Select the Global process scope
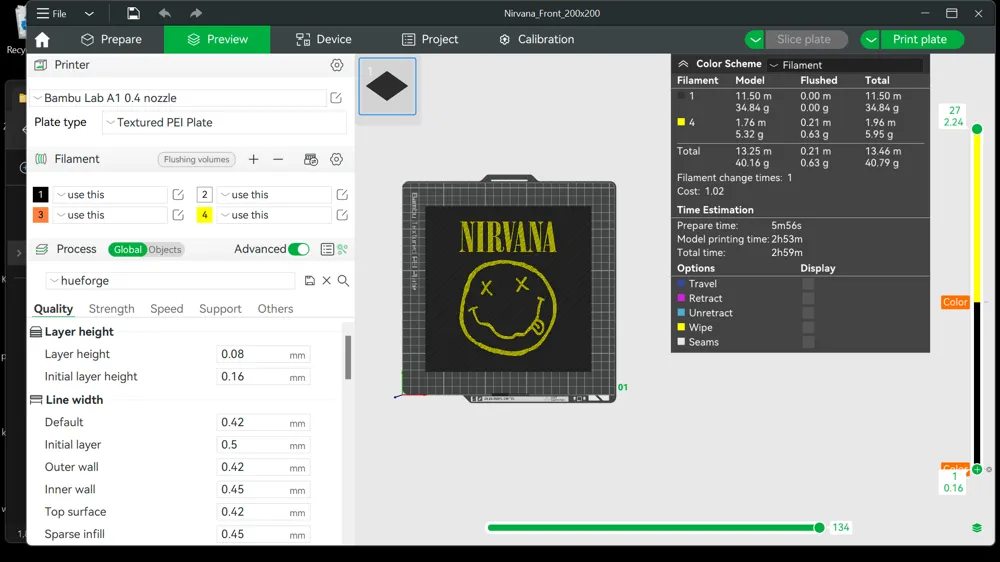The image size is (1000, 562). 128,249
